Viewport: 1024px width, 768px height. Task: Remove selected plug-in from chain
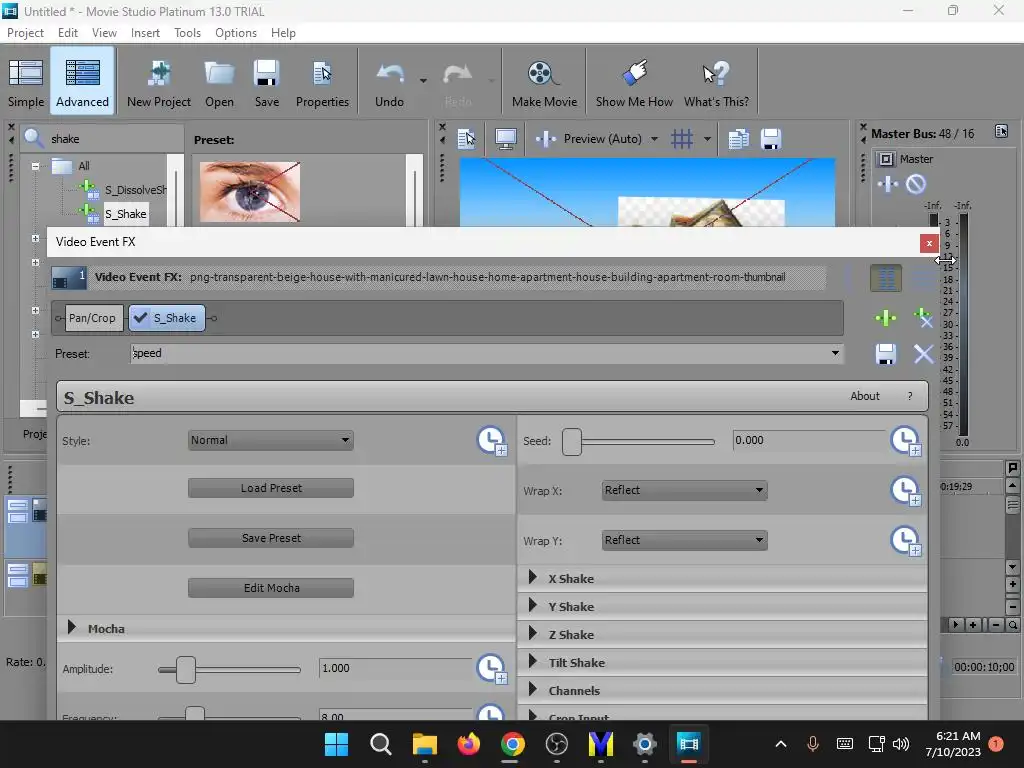tap(923, 318)
